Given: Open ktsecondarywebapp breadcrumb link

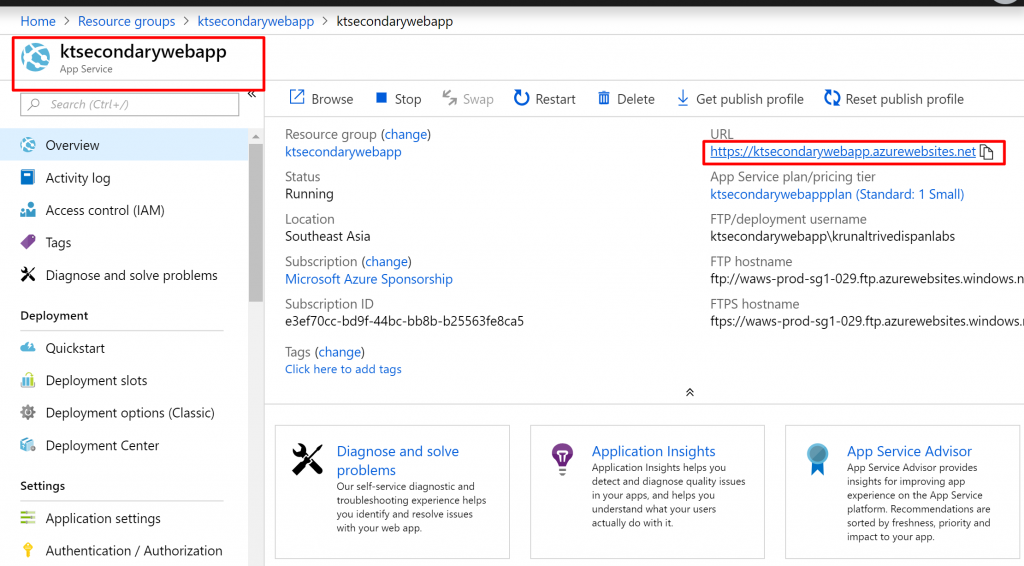Looking at the screenshot, I should [x=255, y=21].
